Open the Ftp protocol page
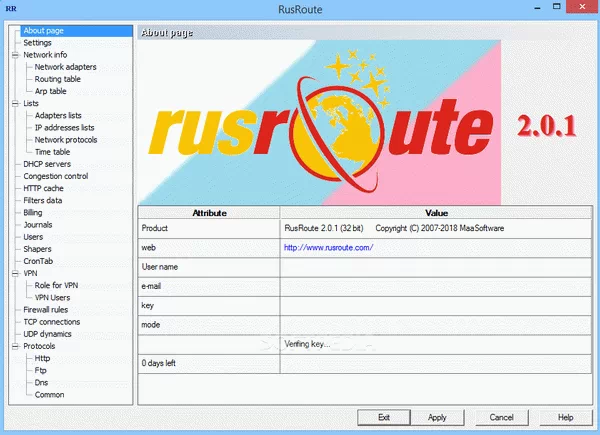600x435 pixels. tap(40, 371)
